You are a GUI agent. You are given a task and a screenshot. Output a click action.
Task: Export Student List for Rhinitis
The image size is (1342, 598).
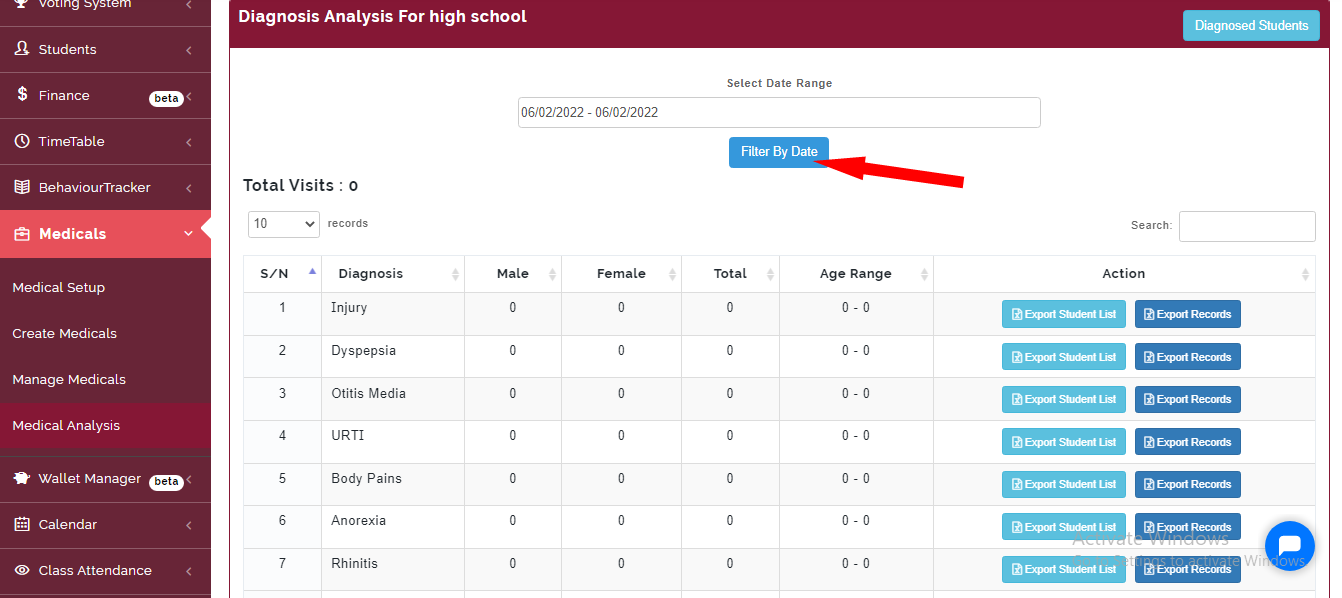pos(1064,569)
